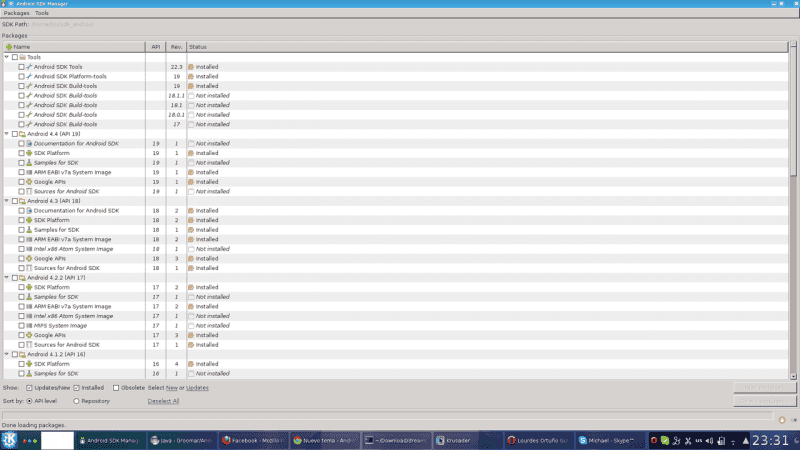Click the stop-loading icon in the SDK Manager status bar
This screenshot has height=450, width=800.
[x=782, y=420]
